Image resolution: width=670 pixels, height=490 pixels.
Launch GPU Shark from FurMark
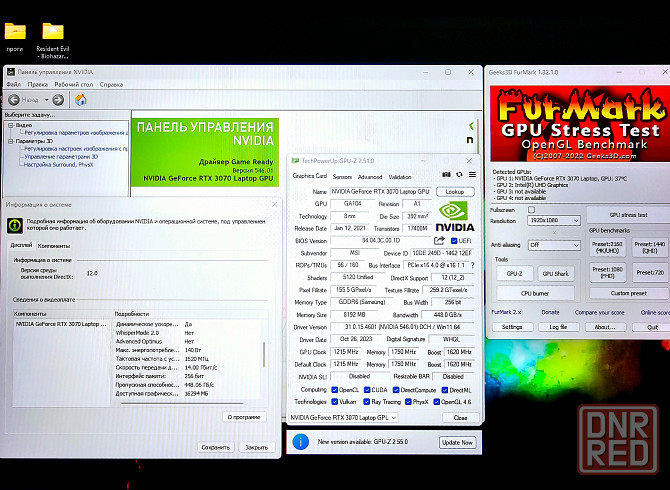[555, 273]
